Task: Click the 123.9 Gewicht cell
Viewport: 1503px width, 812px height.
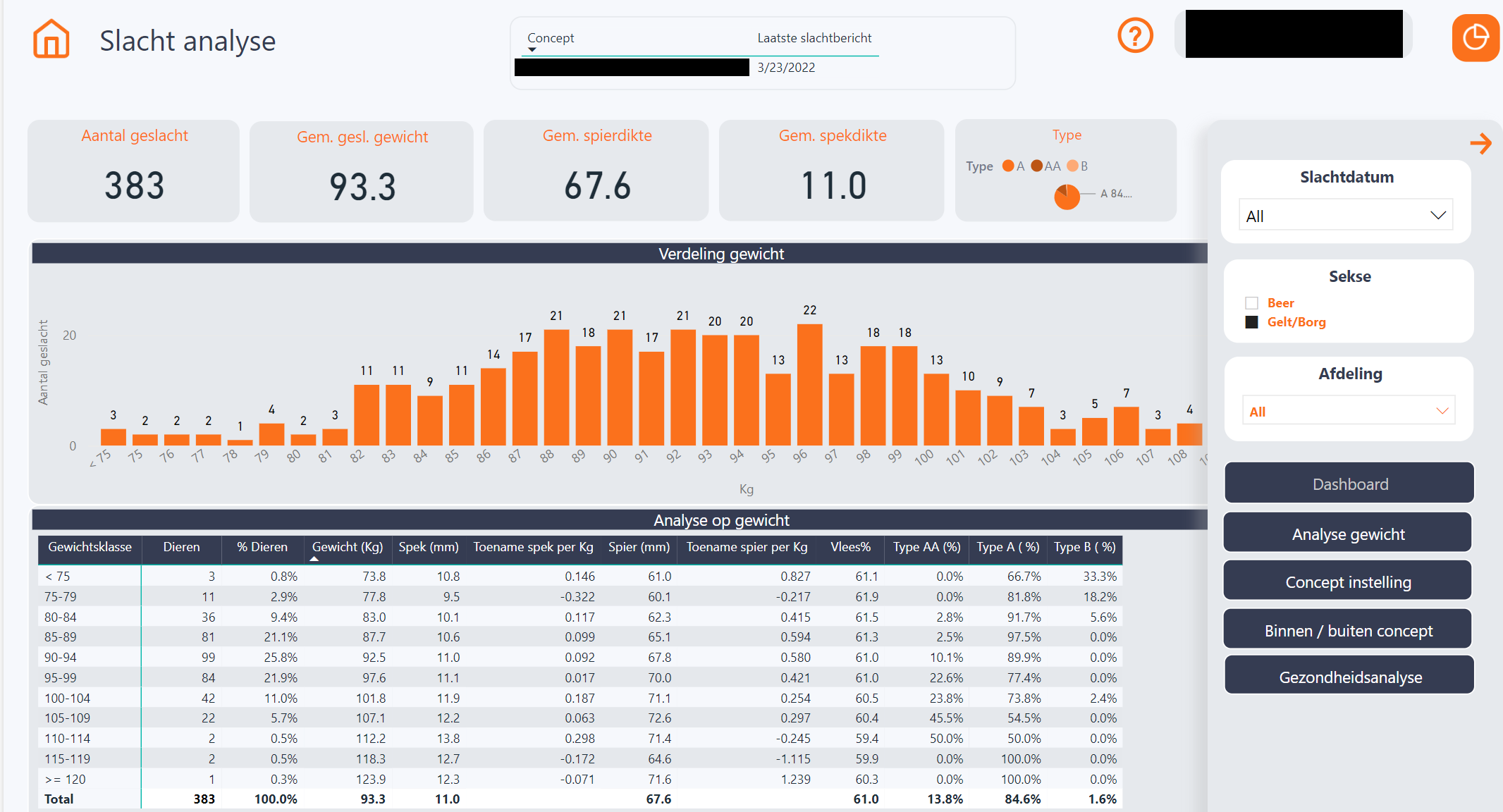Action: (x=371, y=779)
